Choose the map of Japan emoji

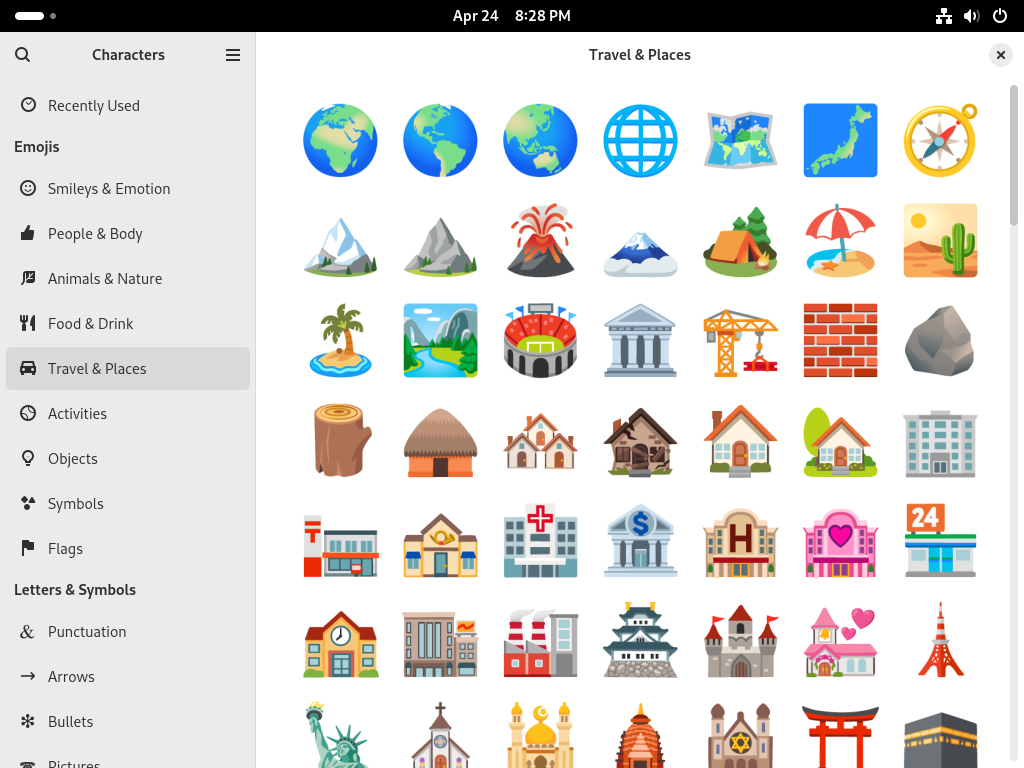coord(840,140)
